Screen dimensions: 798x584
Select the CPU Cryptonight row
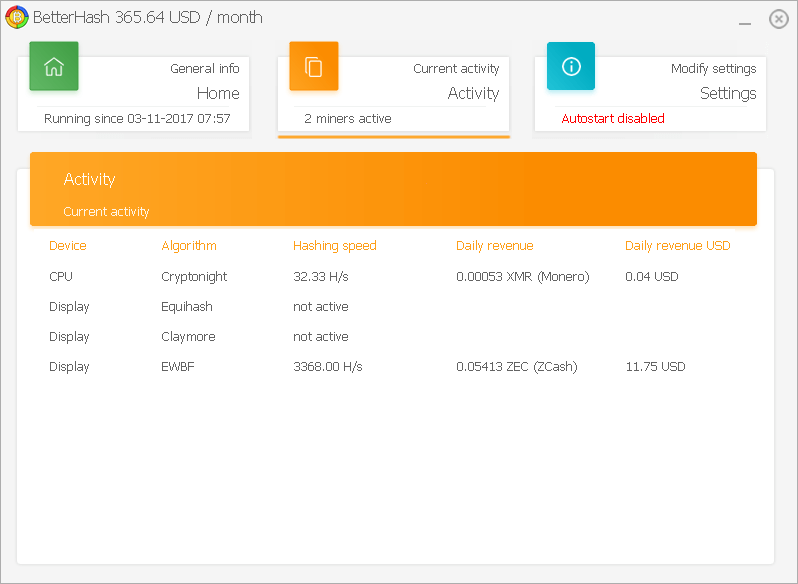coord(194,276)
